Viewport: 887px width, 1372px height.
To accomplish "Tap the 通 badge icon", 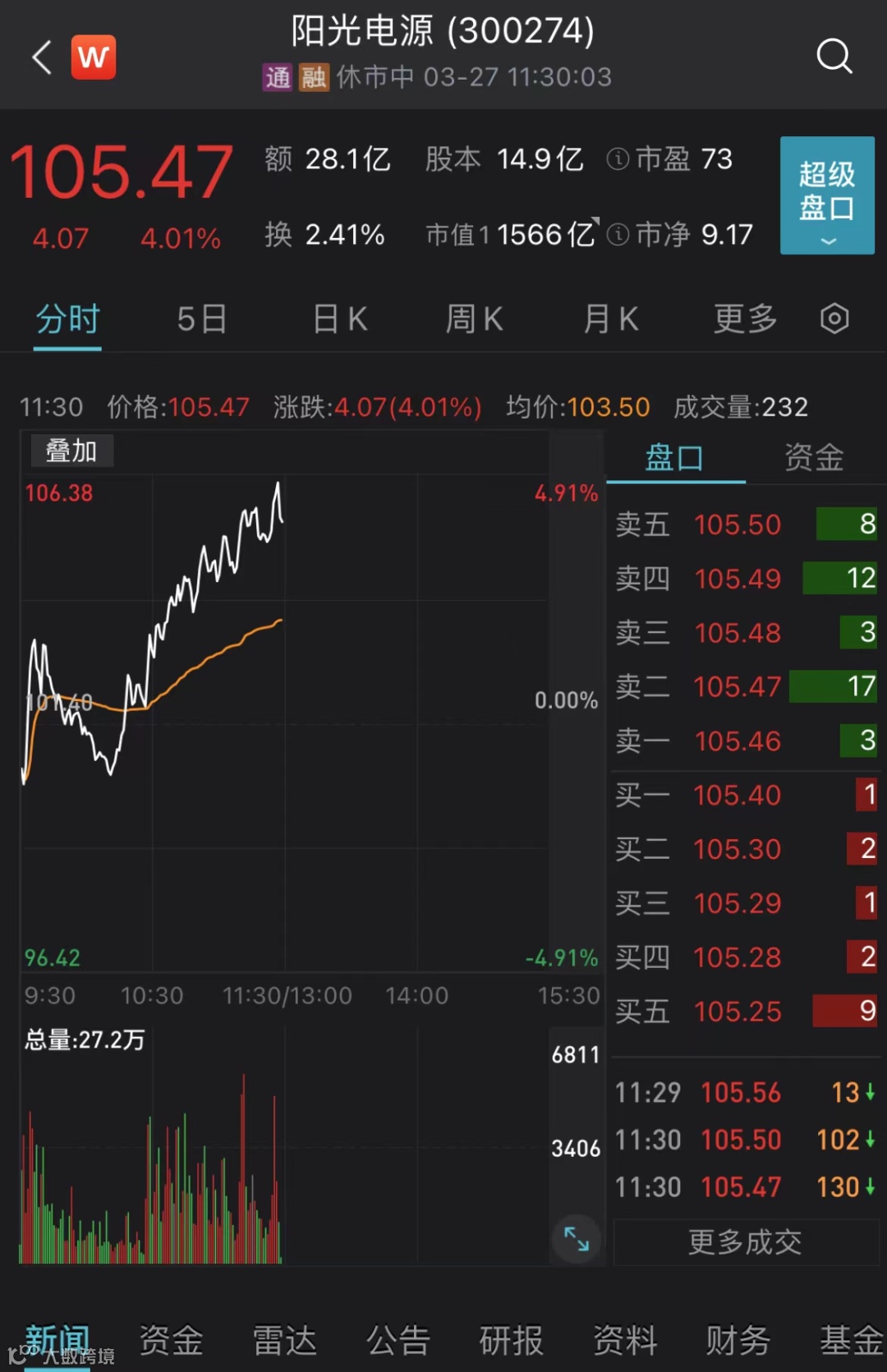I will [278, 77].
